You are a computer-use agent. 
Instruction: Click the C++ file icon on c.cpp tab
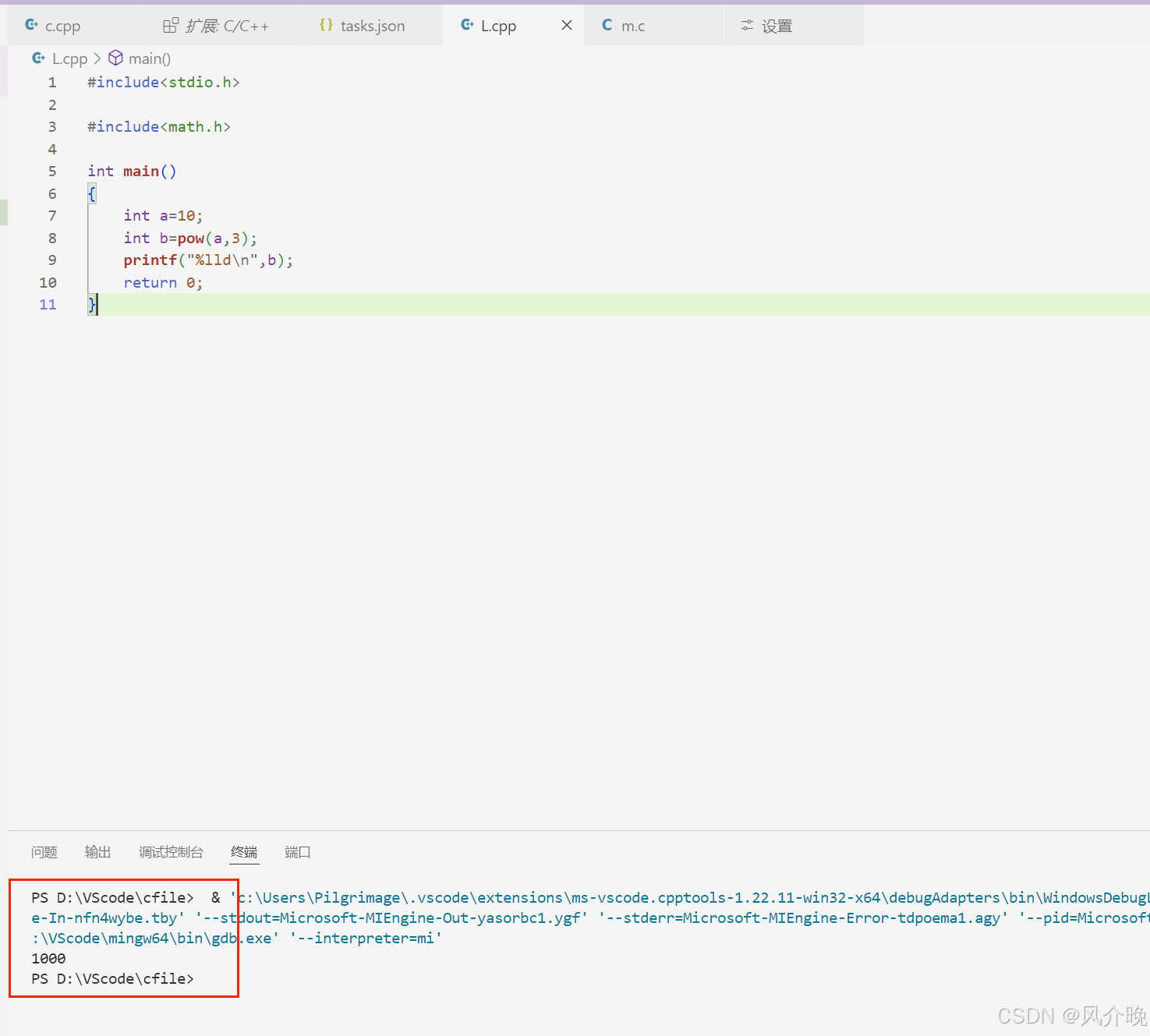point(30,25)
